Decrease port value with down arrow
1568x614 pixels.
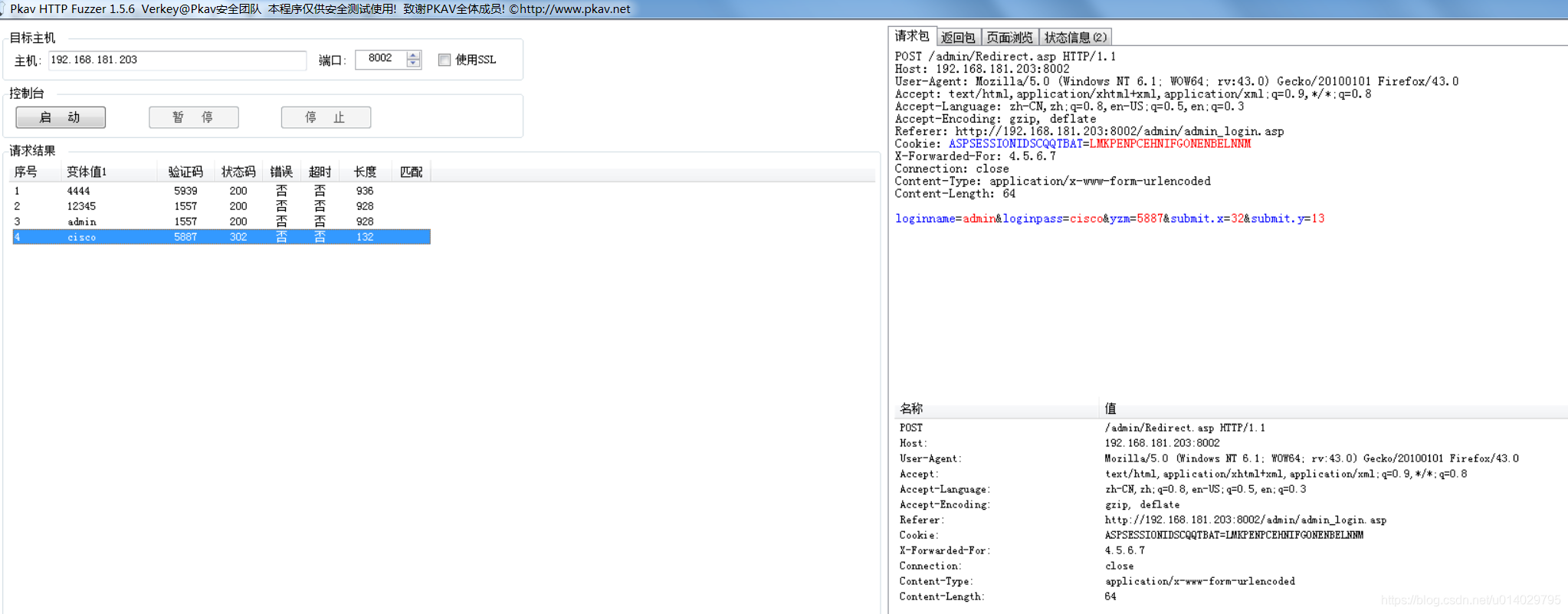(414, 64)
